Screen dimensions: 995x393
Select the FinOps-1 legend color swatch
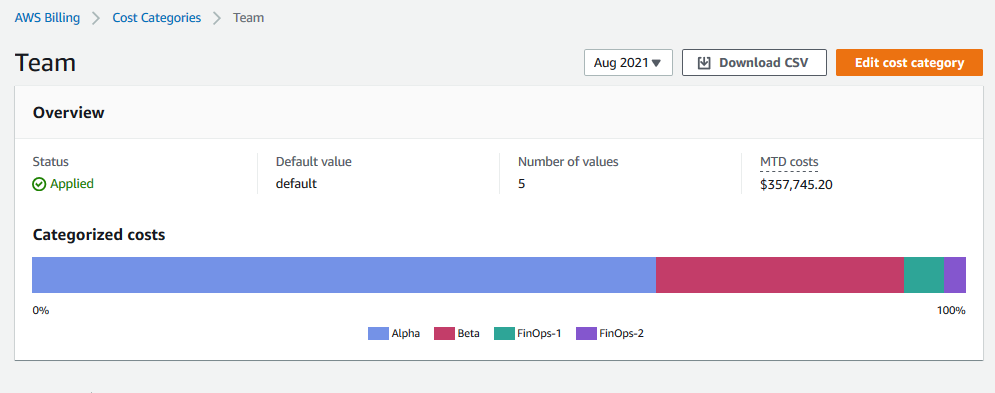(x=504, y=333)
